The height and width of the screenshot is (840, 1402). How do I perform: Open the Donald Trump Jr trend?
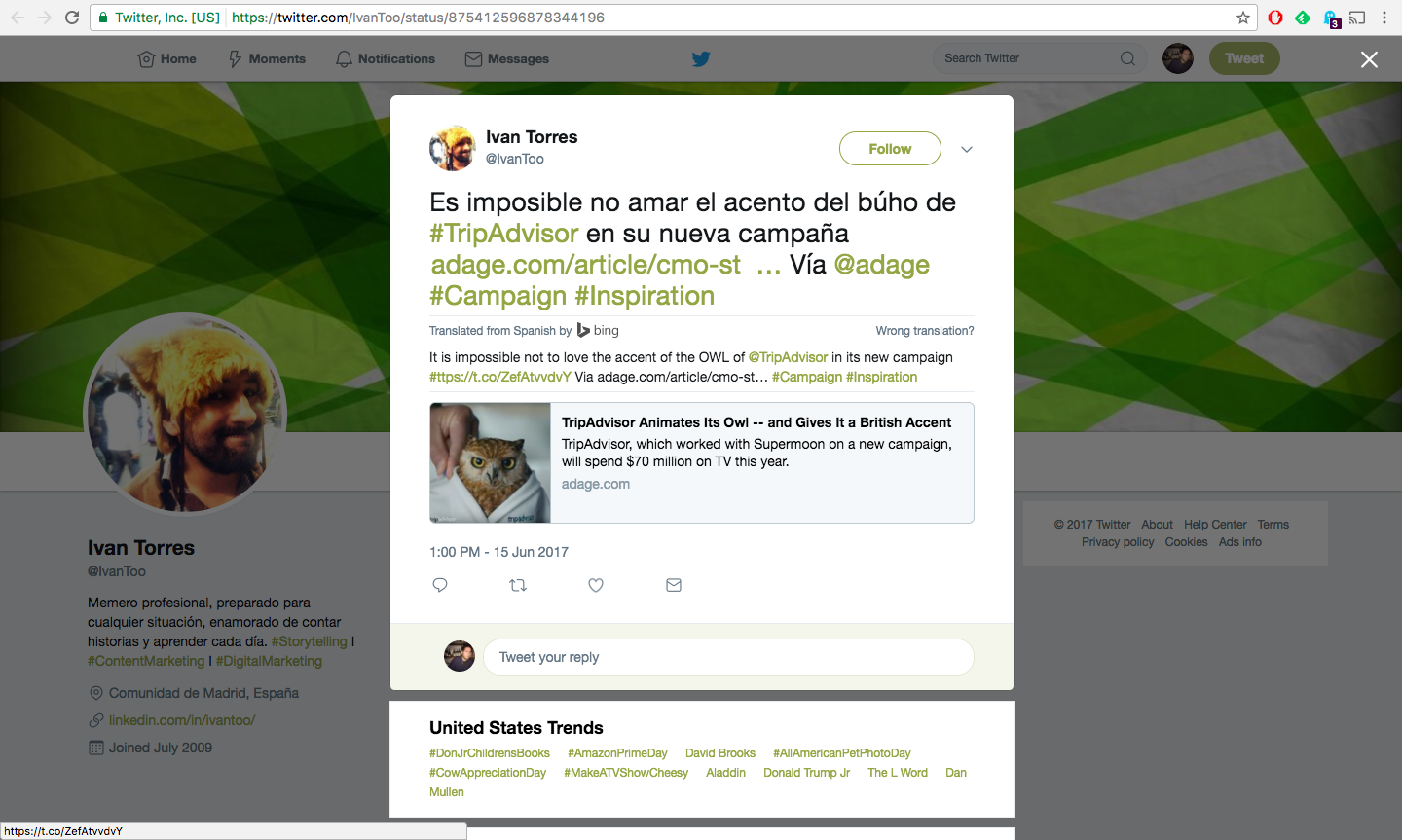(x=807, y=773)
